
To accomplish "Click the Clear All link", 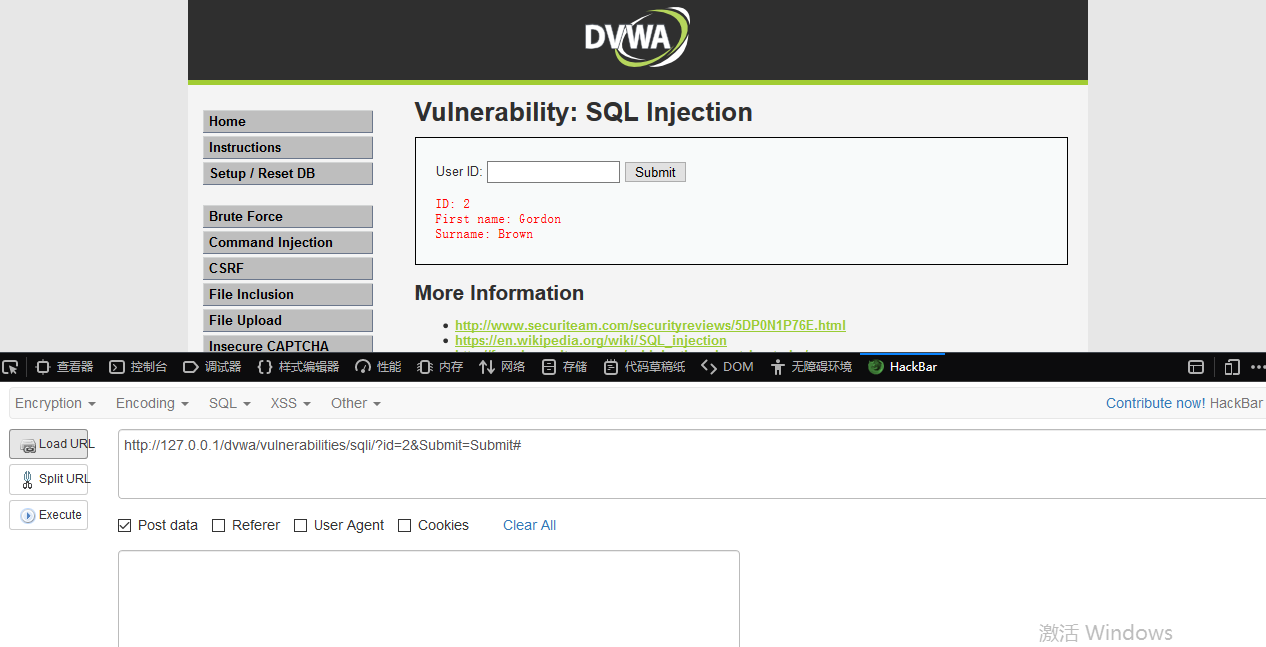I will click(529, 525).
